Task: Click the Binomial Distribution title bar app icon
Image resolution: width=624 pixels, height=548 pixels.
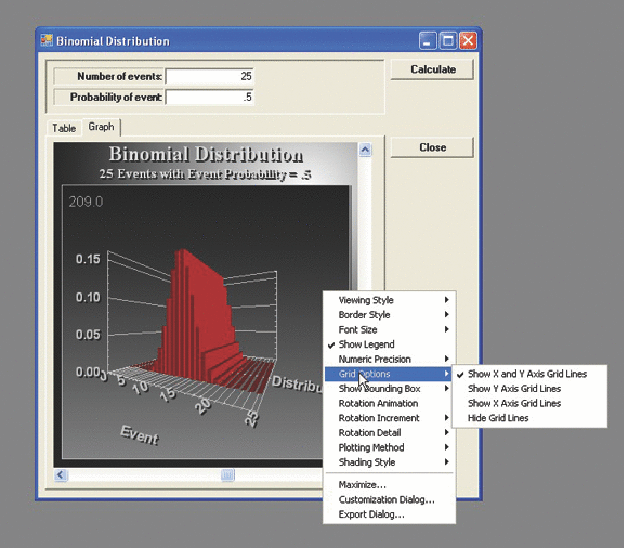Action: click(45, 41)
